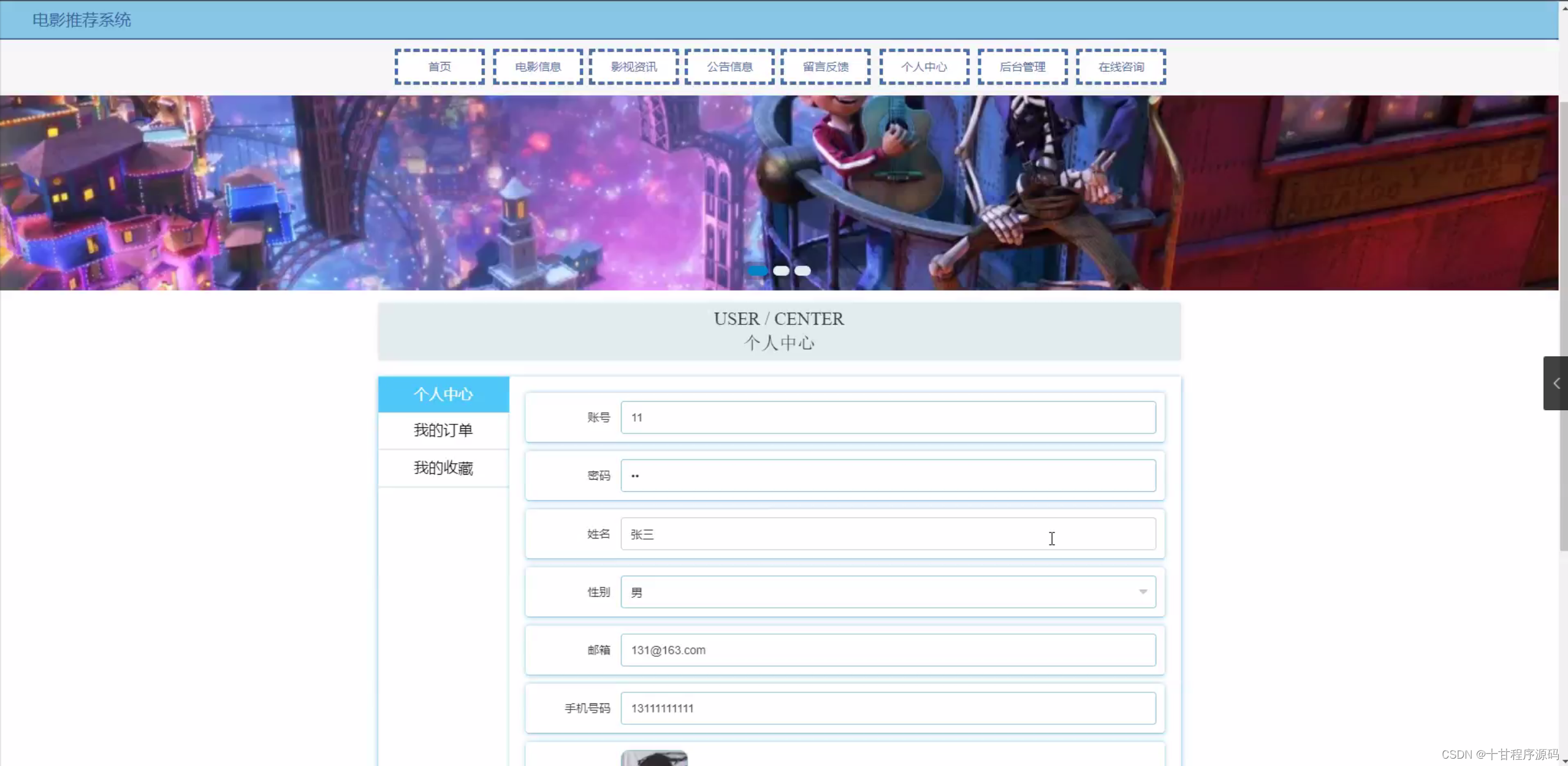Open the 首页 navigation menu item

coord(439,66)
